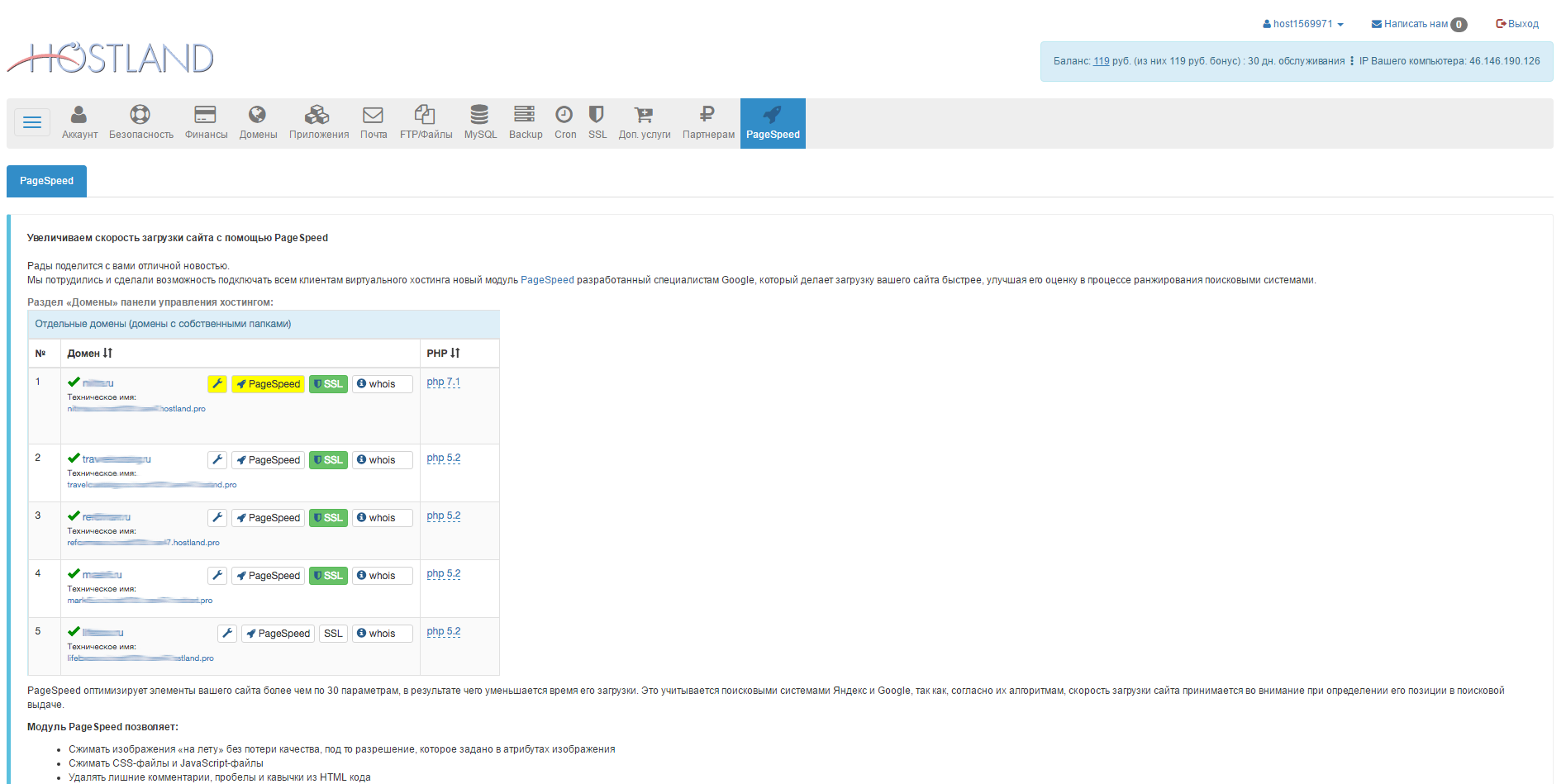Click the PageSpeed button in row 2
The height and width of the screenshot is (784, 1566).
[268, 460]
